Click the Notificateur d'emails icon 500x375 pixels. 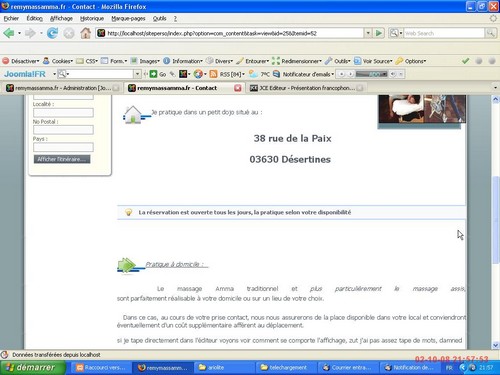(276, 74)
